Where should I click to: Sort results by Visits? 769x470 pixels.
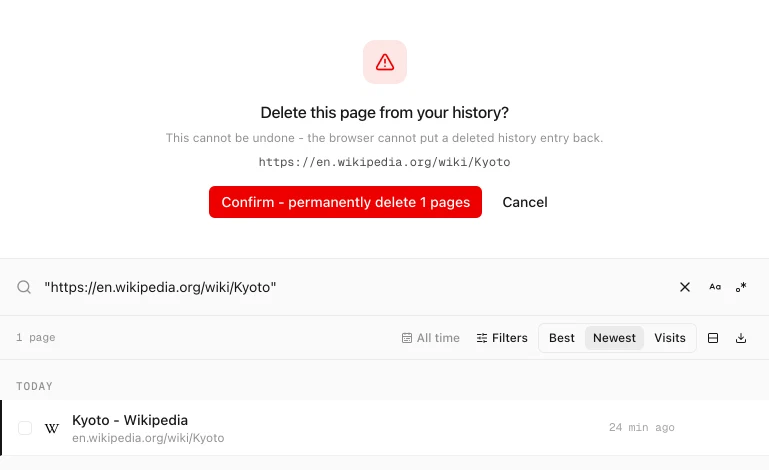point(669,338)
